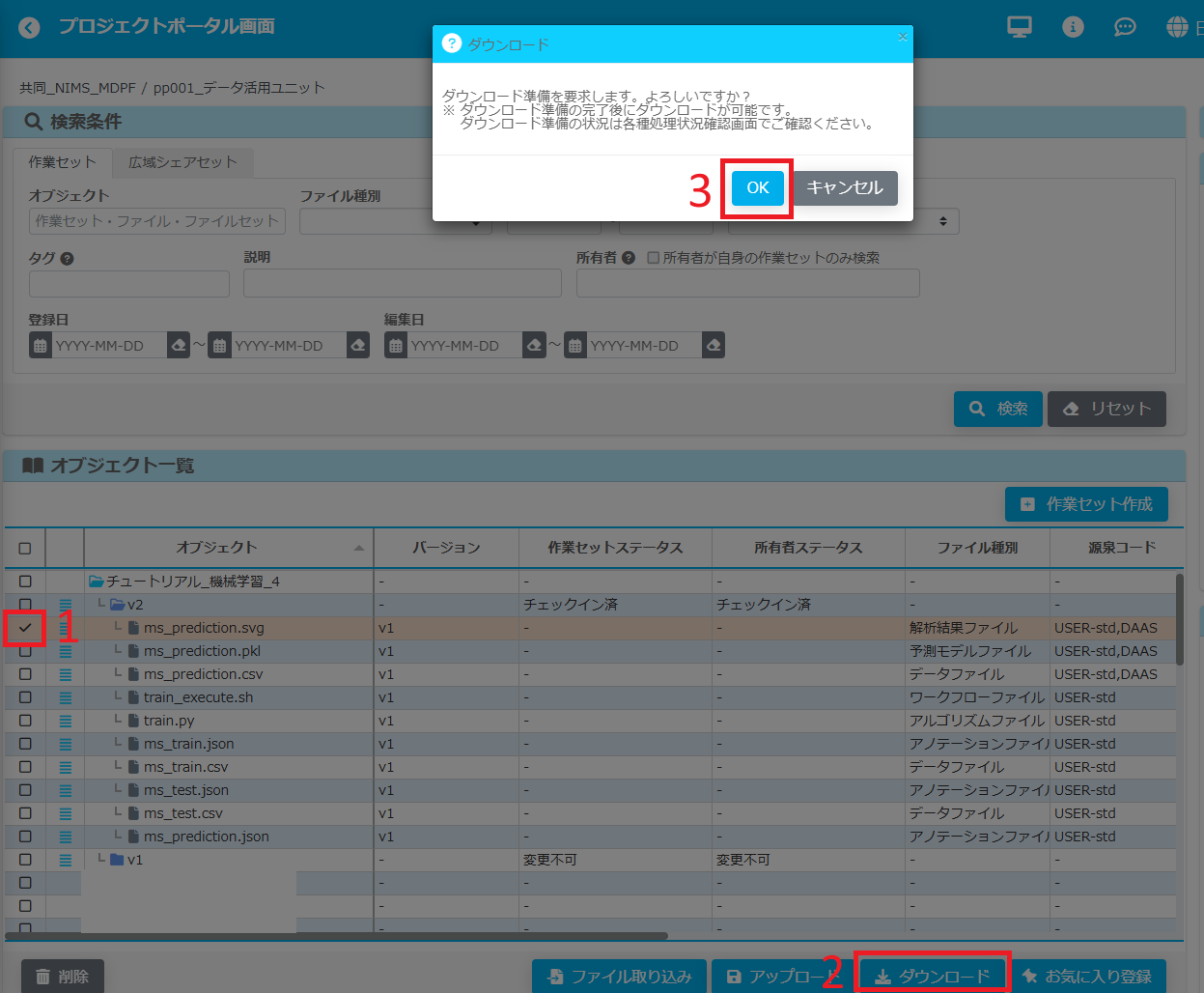1204x993 pixels.
Task: Clear the first 登録日 date with eraser icon
Action: (178, 346)
